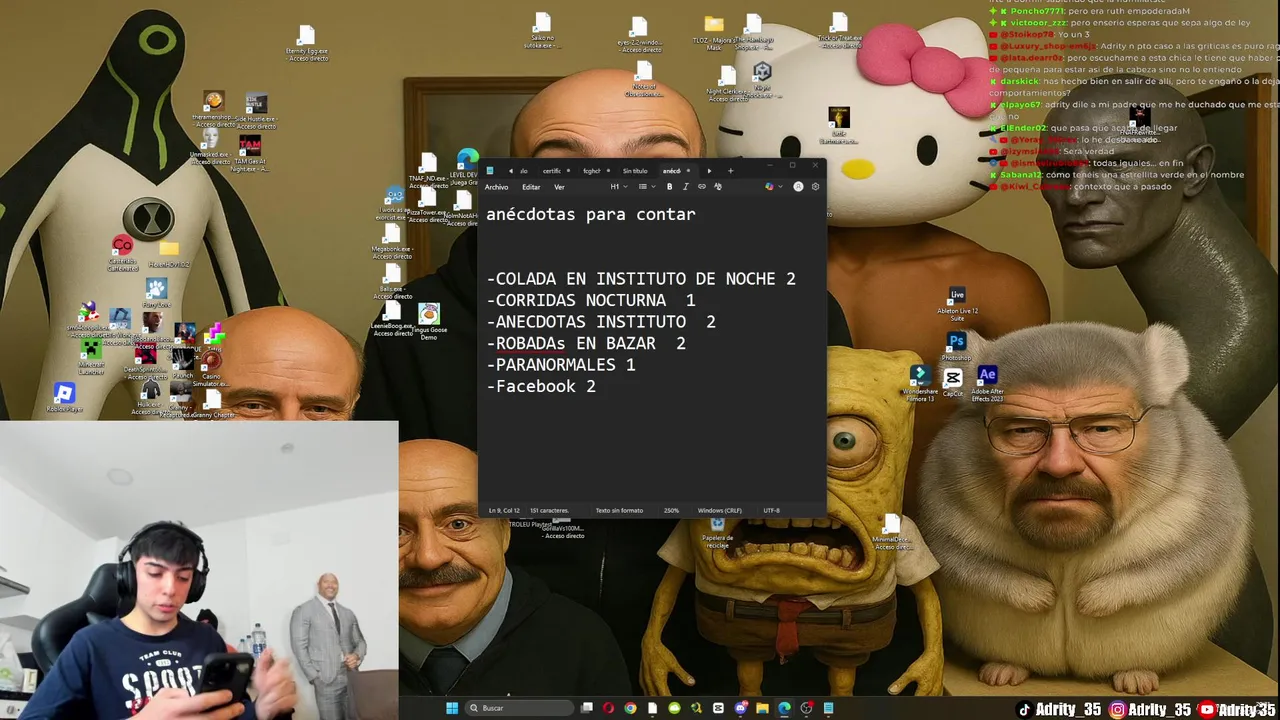This screenshot has height=720, width=1280.
Task: Open Tingus Goose Demo shortcut
Action: point(429,320)
